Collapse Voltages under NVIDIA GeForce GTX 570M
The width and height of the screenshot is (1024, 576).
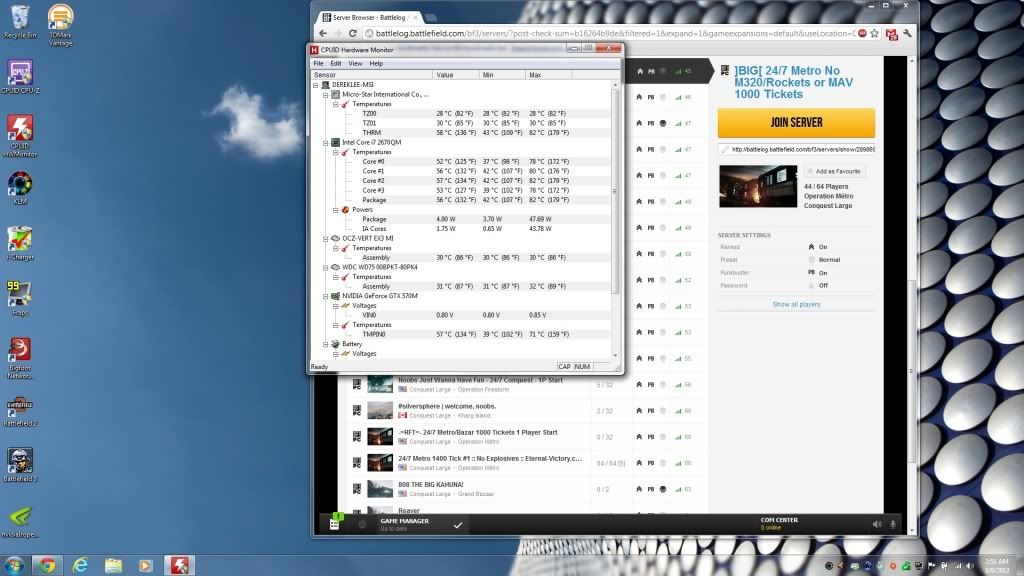coord(336,306)
